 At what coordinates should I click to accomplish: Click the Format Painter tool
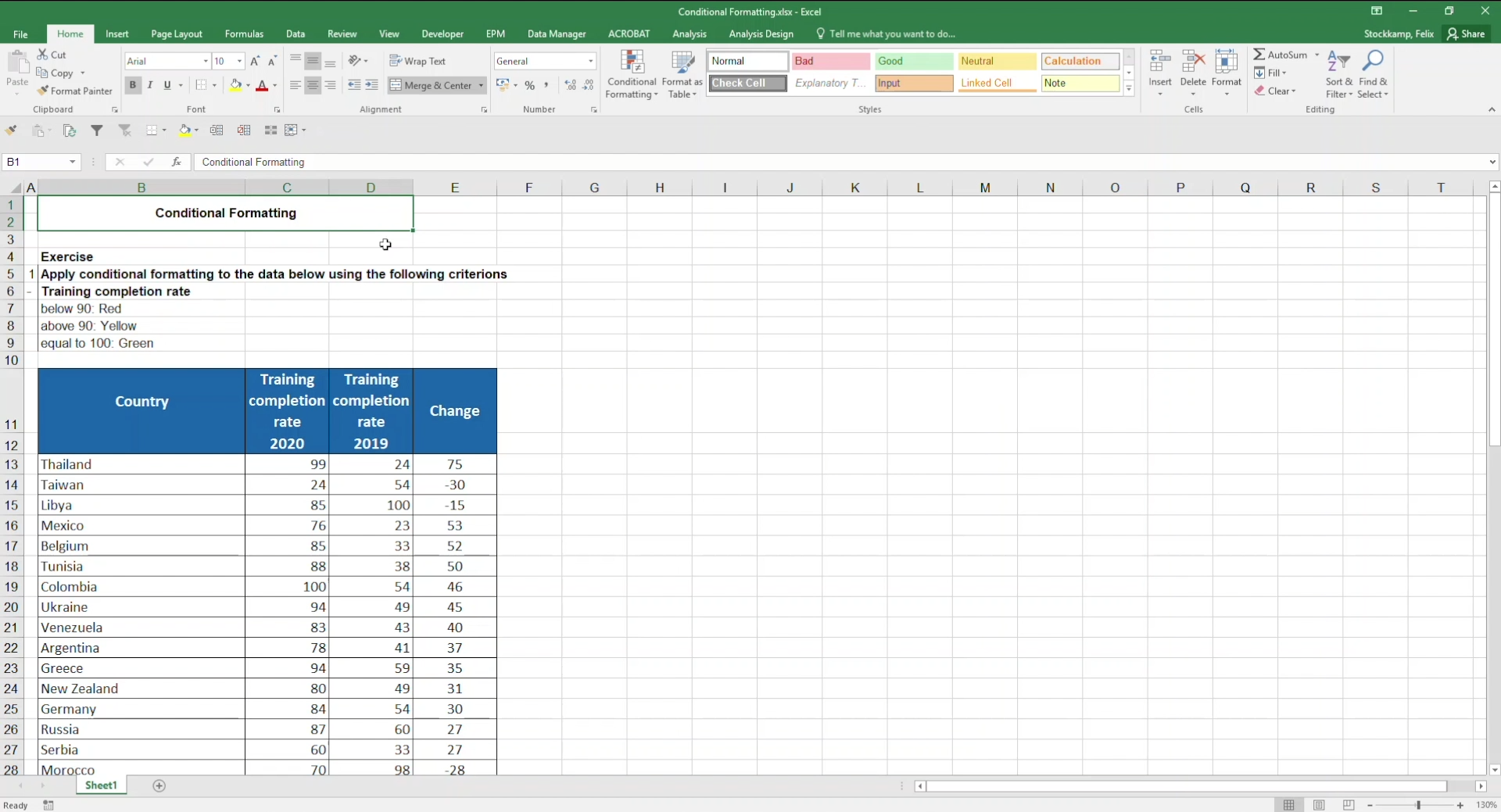tap(75, 91)
